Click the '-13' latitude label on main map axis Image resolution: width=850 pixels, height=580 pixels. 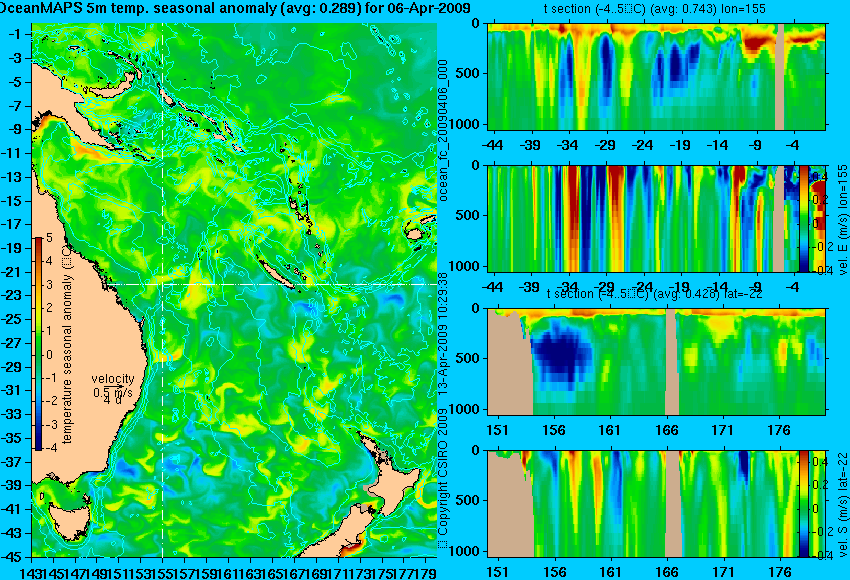pos(12,177)
